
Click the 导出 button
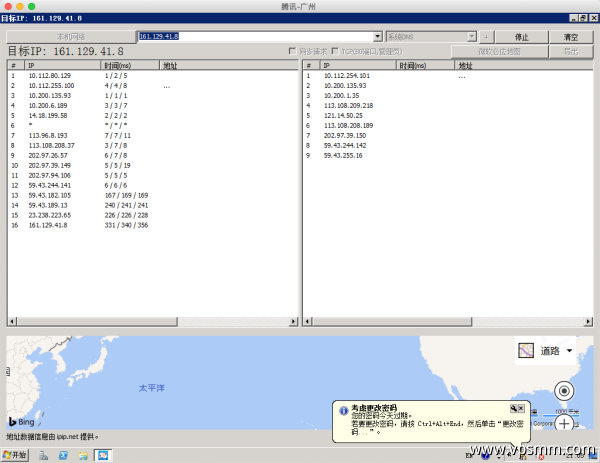click(571, 51)
